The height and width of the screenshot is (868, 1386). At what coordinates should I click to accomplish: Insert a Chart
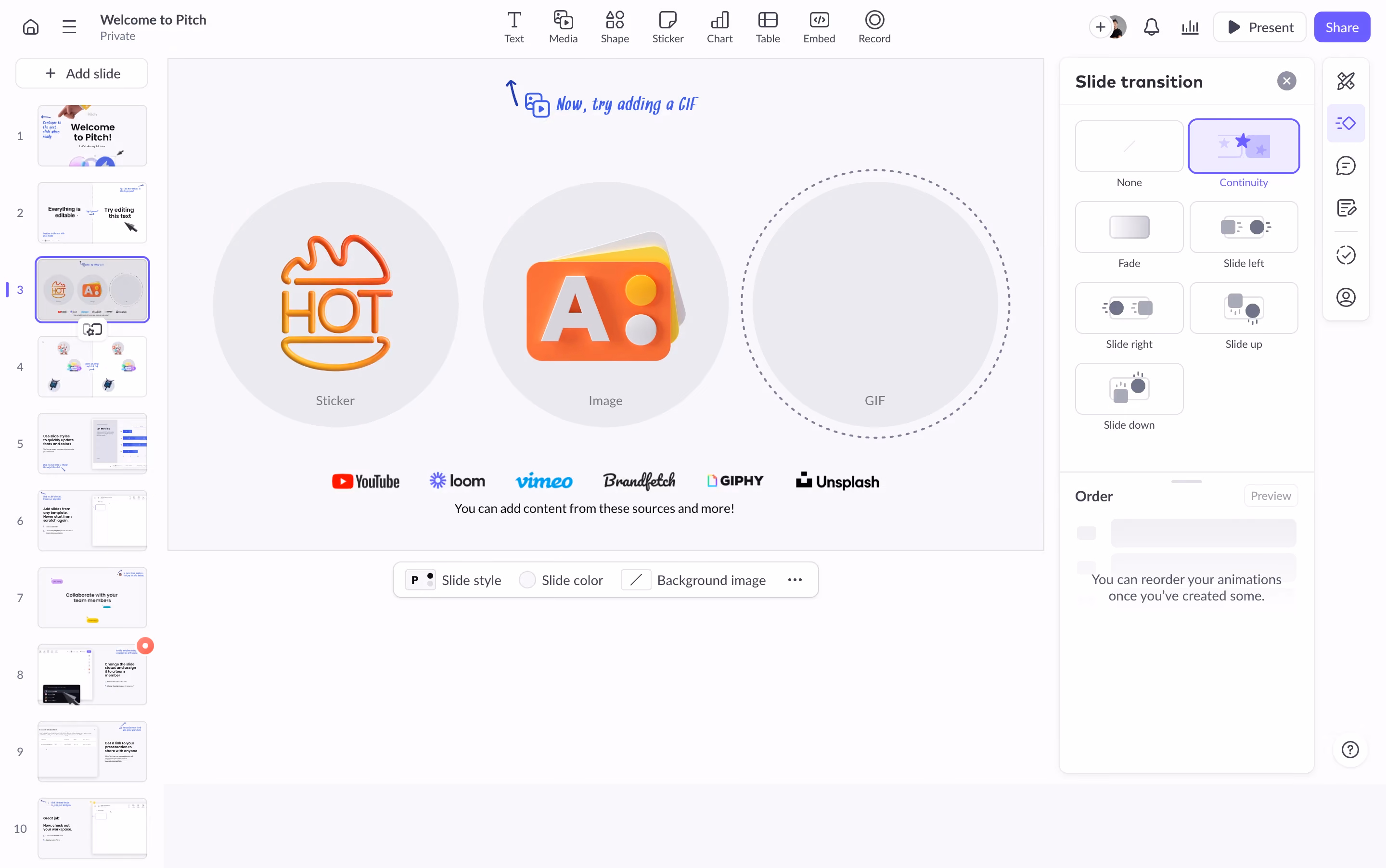[x=719, y=27]
